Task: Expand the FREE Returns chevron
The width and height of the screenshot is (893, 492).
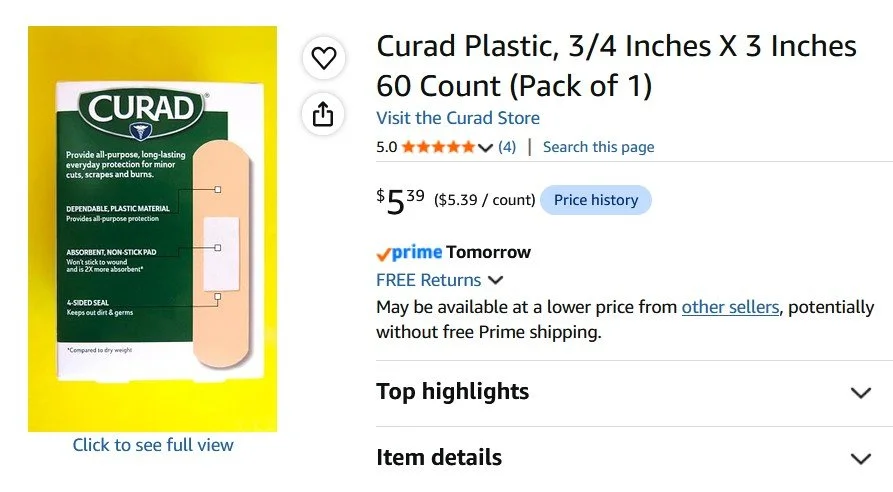Action: tap(495, 280)
